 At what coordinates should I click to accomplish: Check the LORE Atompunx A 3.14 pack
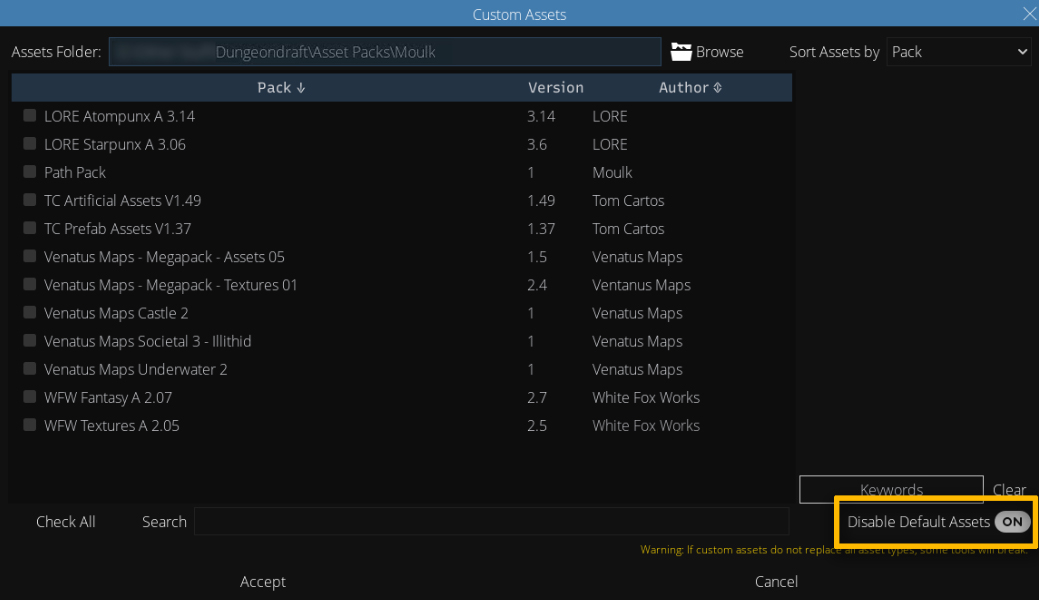point(30,116)
